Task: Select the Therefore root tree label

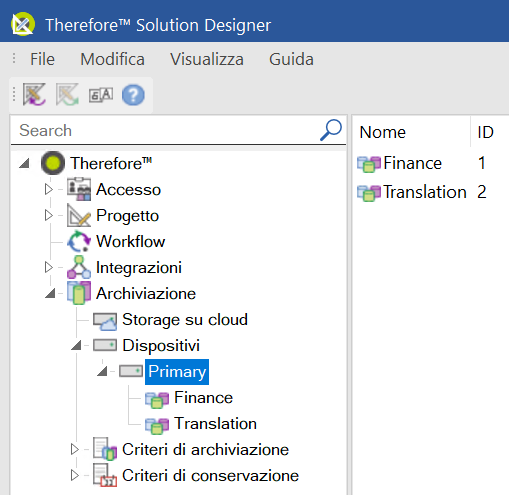Action: [x=111, y=163]
